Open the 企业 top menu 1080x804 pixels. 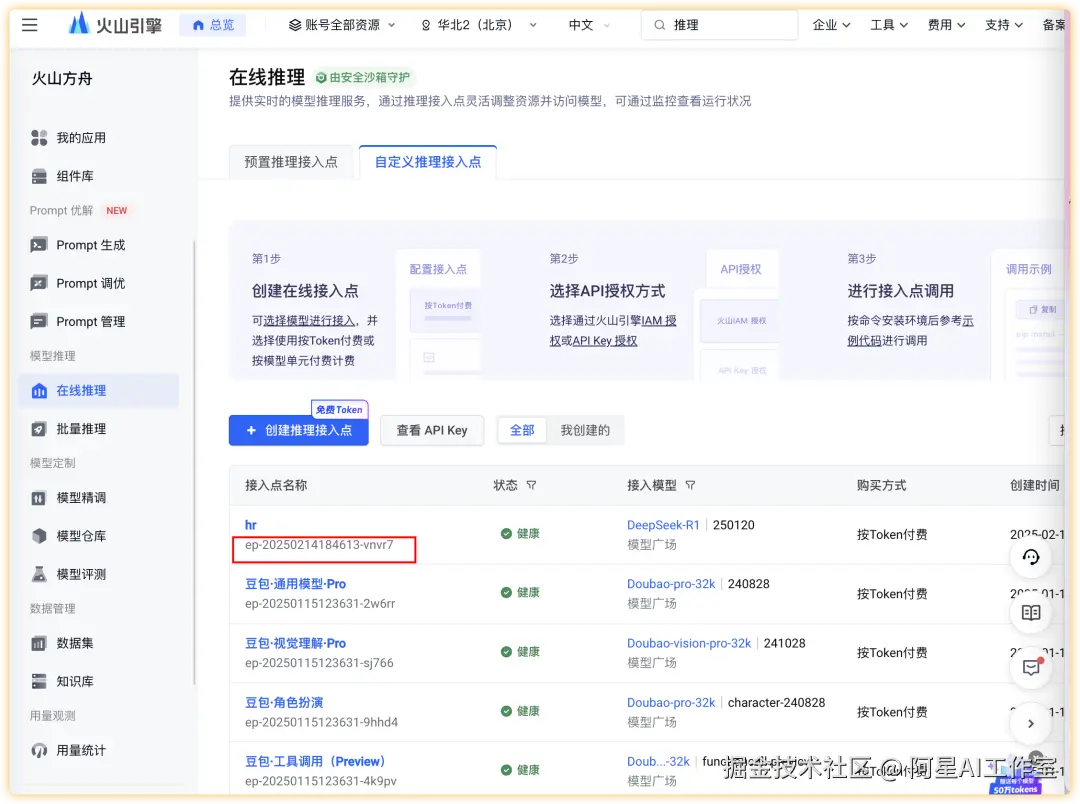[x=831, y=25]
